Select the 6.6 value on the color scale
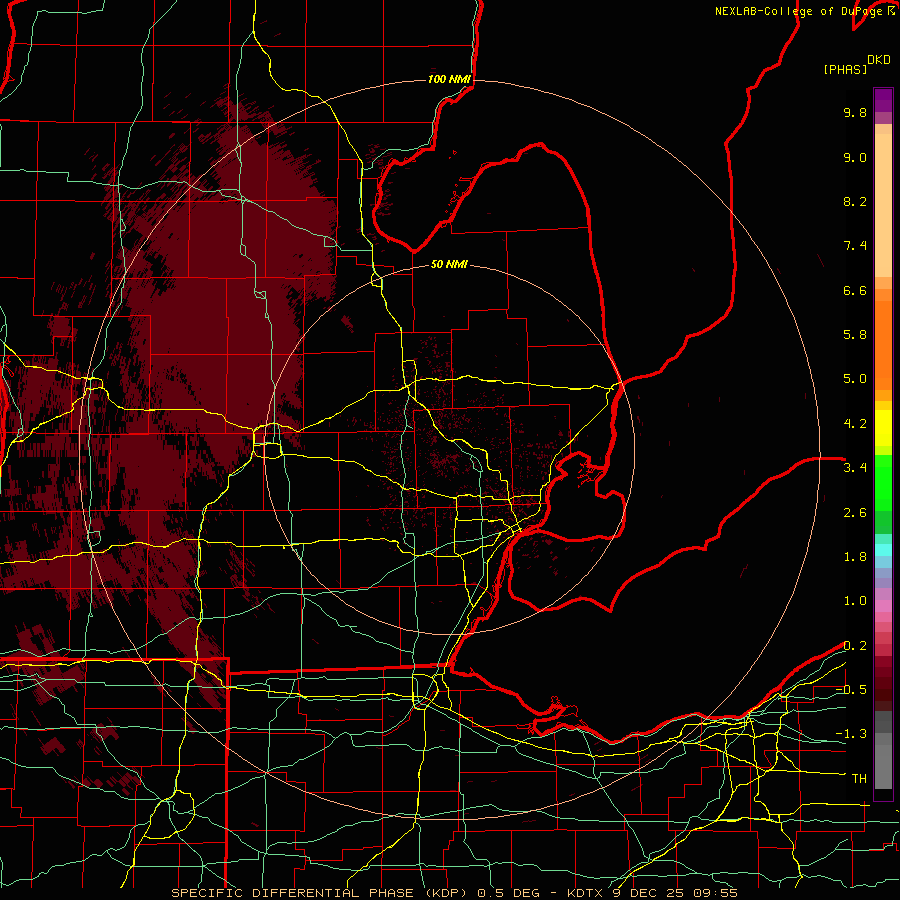 coord(855,290)
